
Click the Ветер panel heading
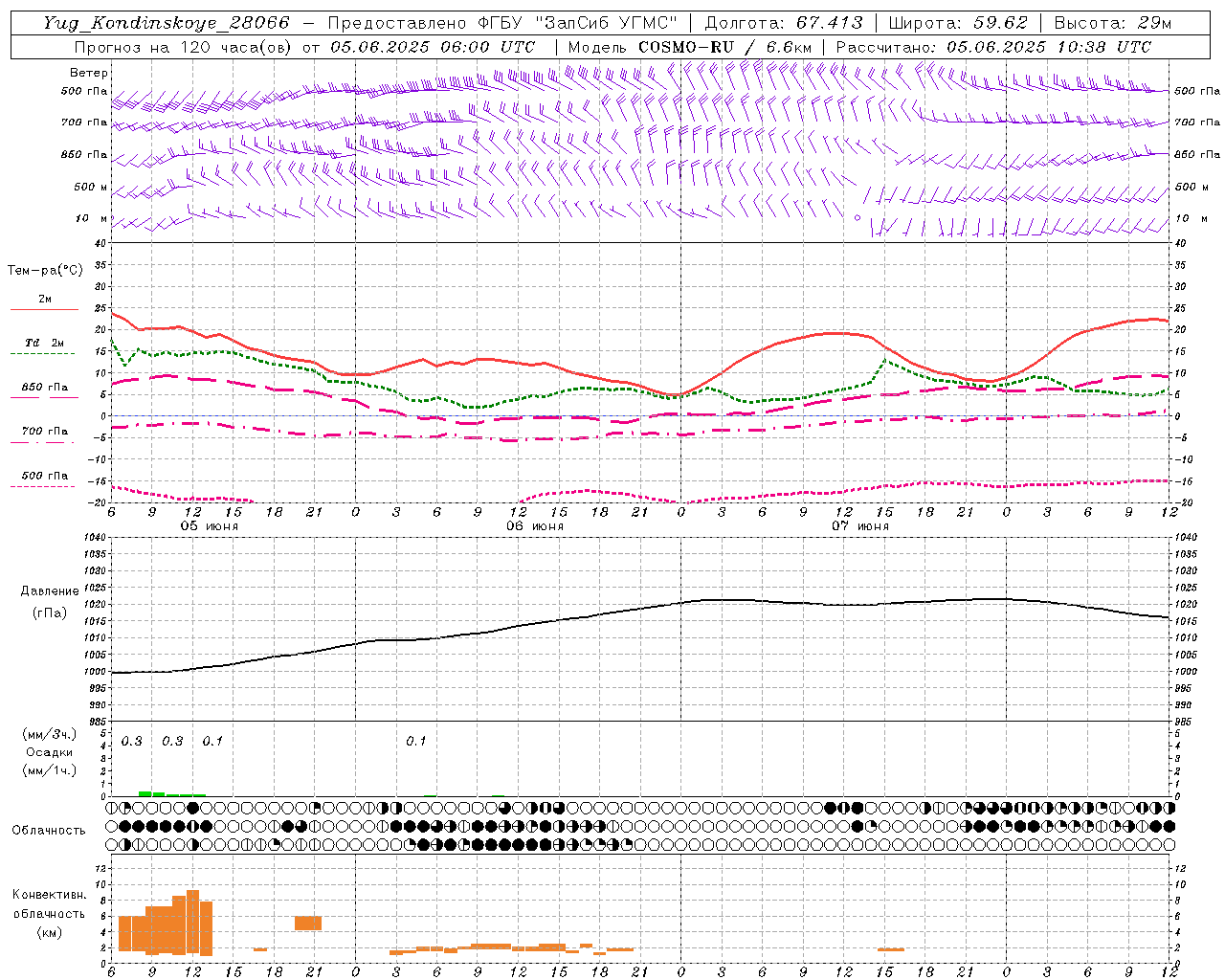(89, 73)
